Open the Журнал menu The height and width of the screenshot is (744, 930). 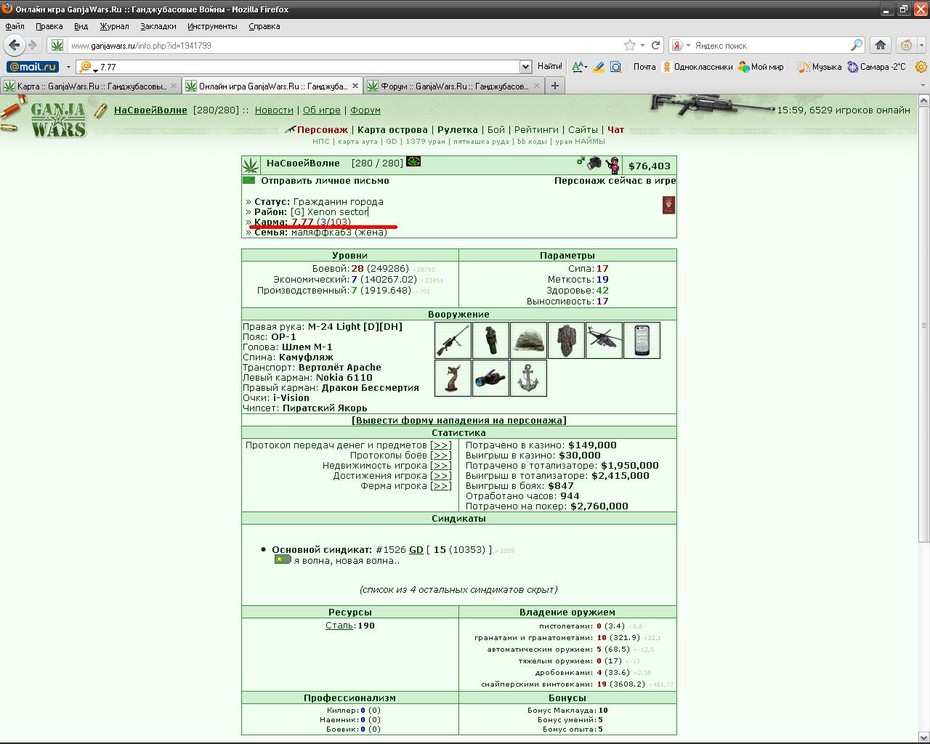pyautogui.click(x=114, y=26)
